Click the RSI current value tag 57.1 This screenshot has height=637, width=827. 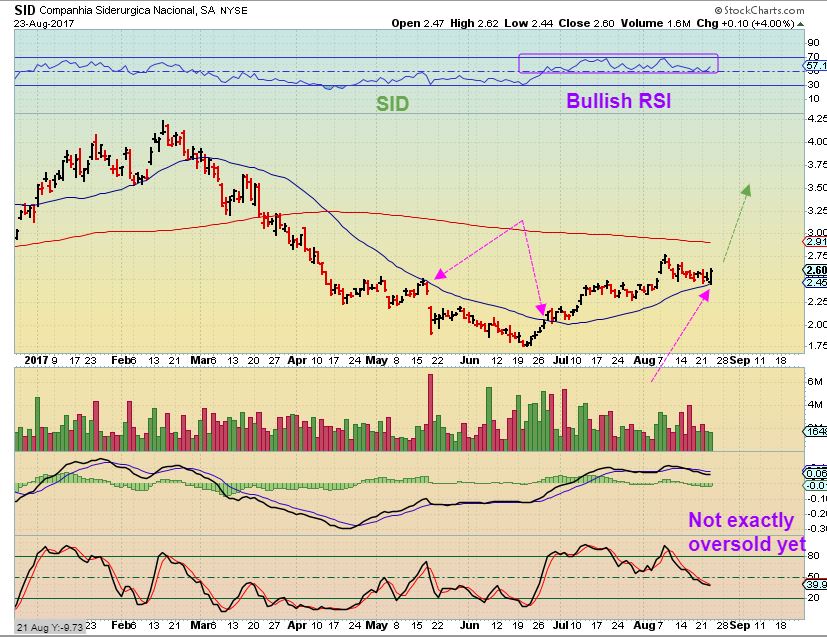815,66
